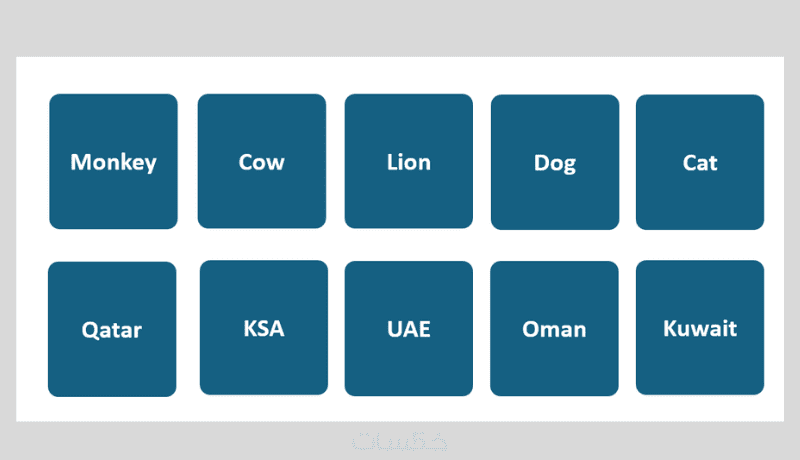Select the UAE tile
This screenshot has height=460, width=800.
pyautogui.click(x=408, y=328)
